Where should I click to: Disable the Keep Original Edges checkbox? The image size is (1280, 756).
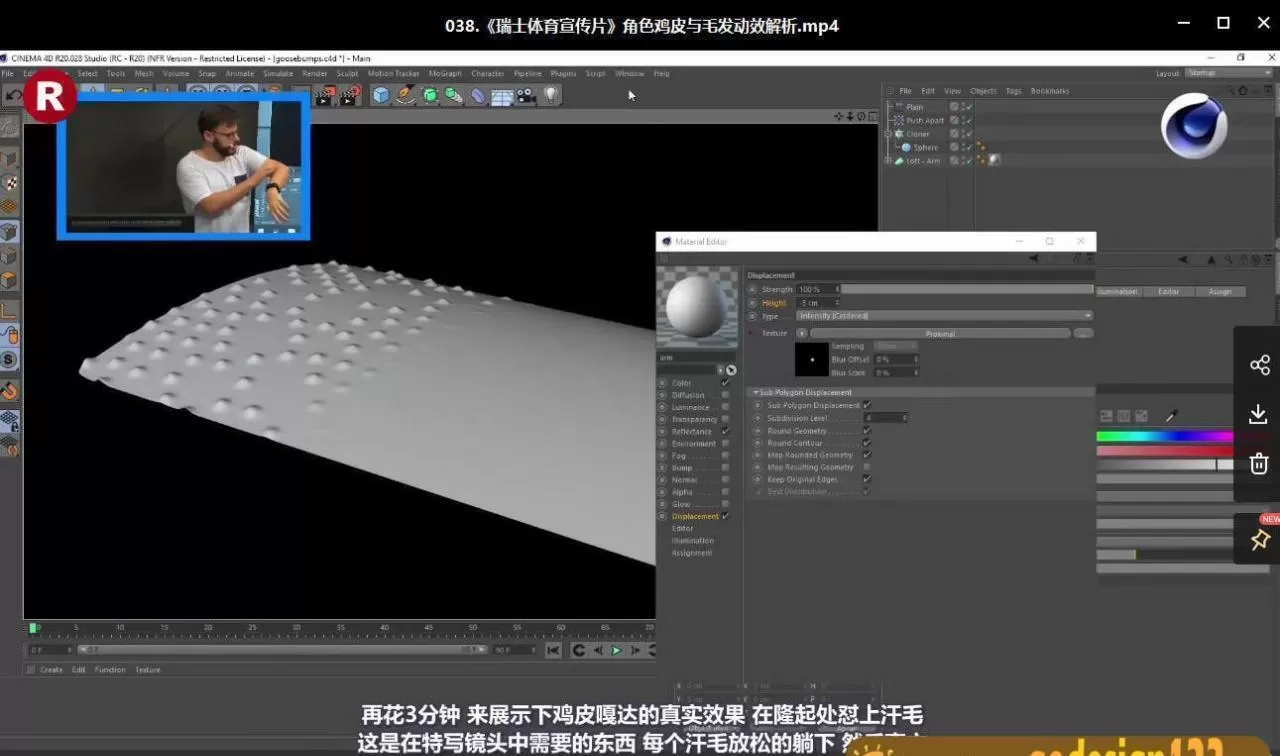[x=866, y=479]
